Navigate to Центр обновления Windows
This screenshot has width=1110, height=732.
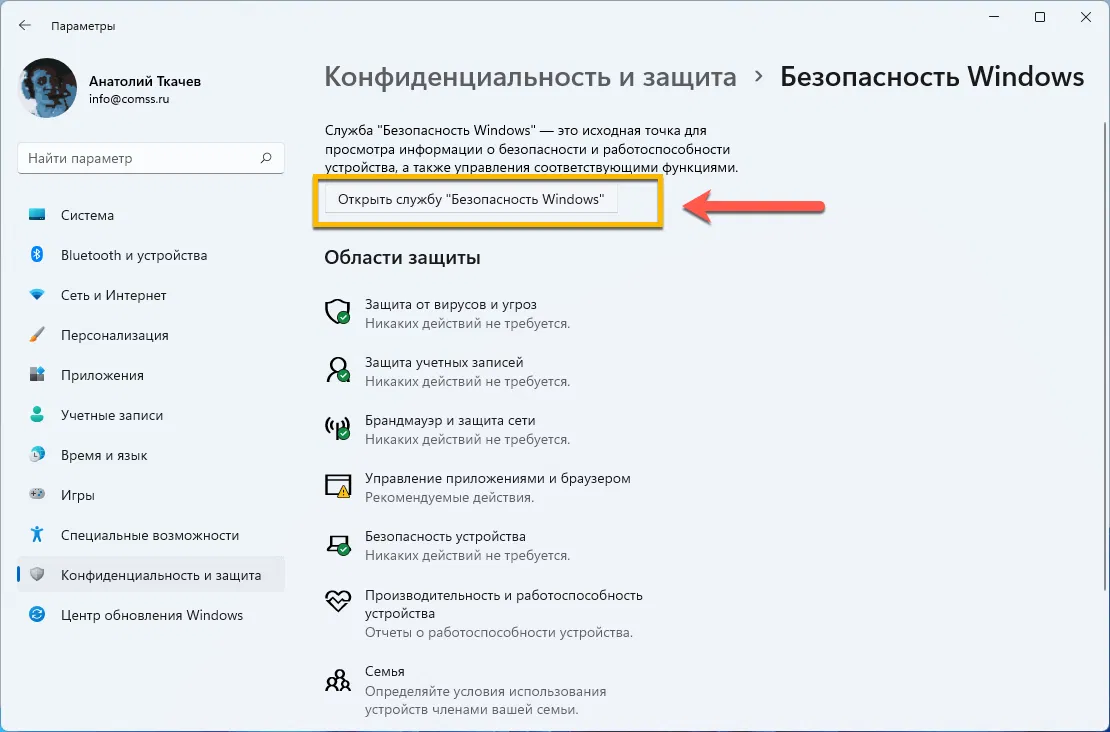151,615
